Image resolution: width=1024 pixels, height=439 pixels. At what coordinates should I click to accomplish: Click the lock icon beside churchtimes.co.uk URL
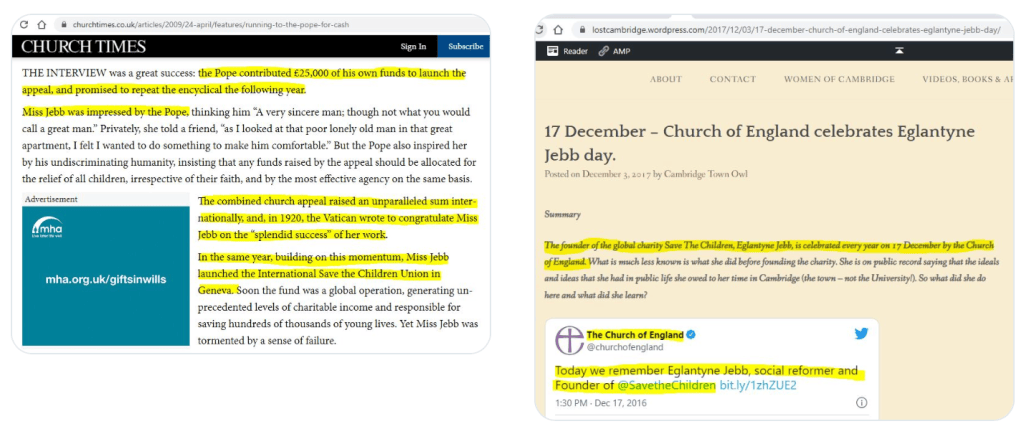(64, 25)
